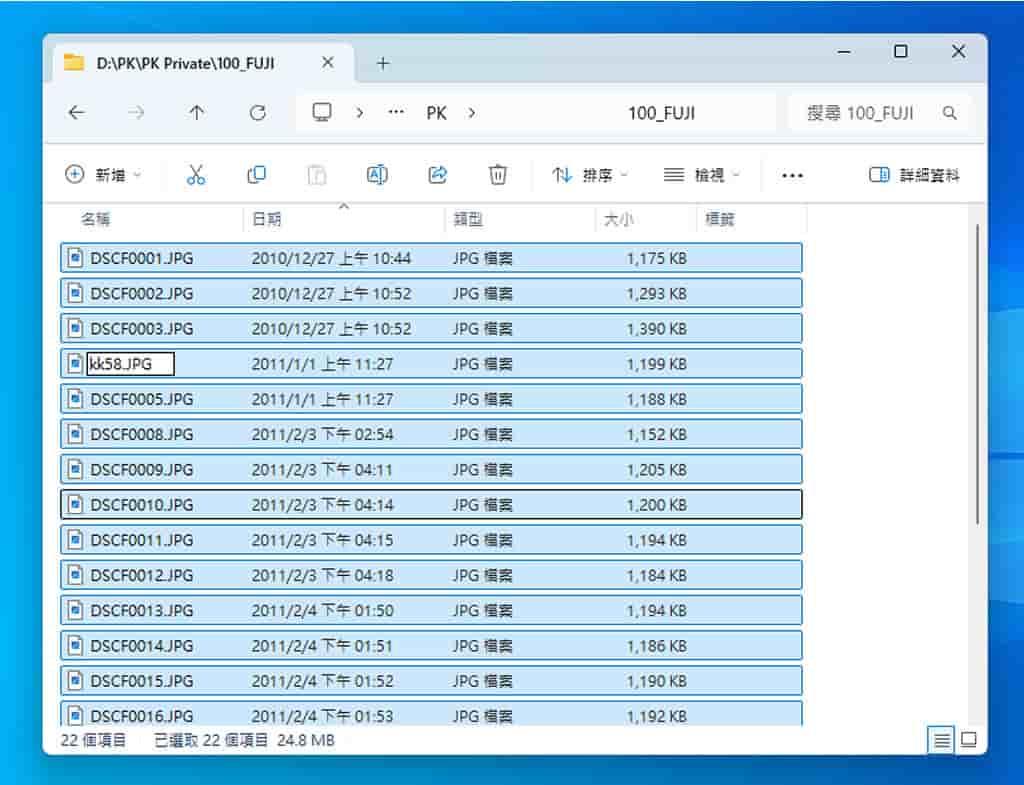The height and width of the screenshot is (785, 1024).
Task: Open the 檢視 (View) dropdown
Action: coord(703,175)
